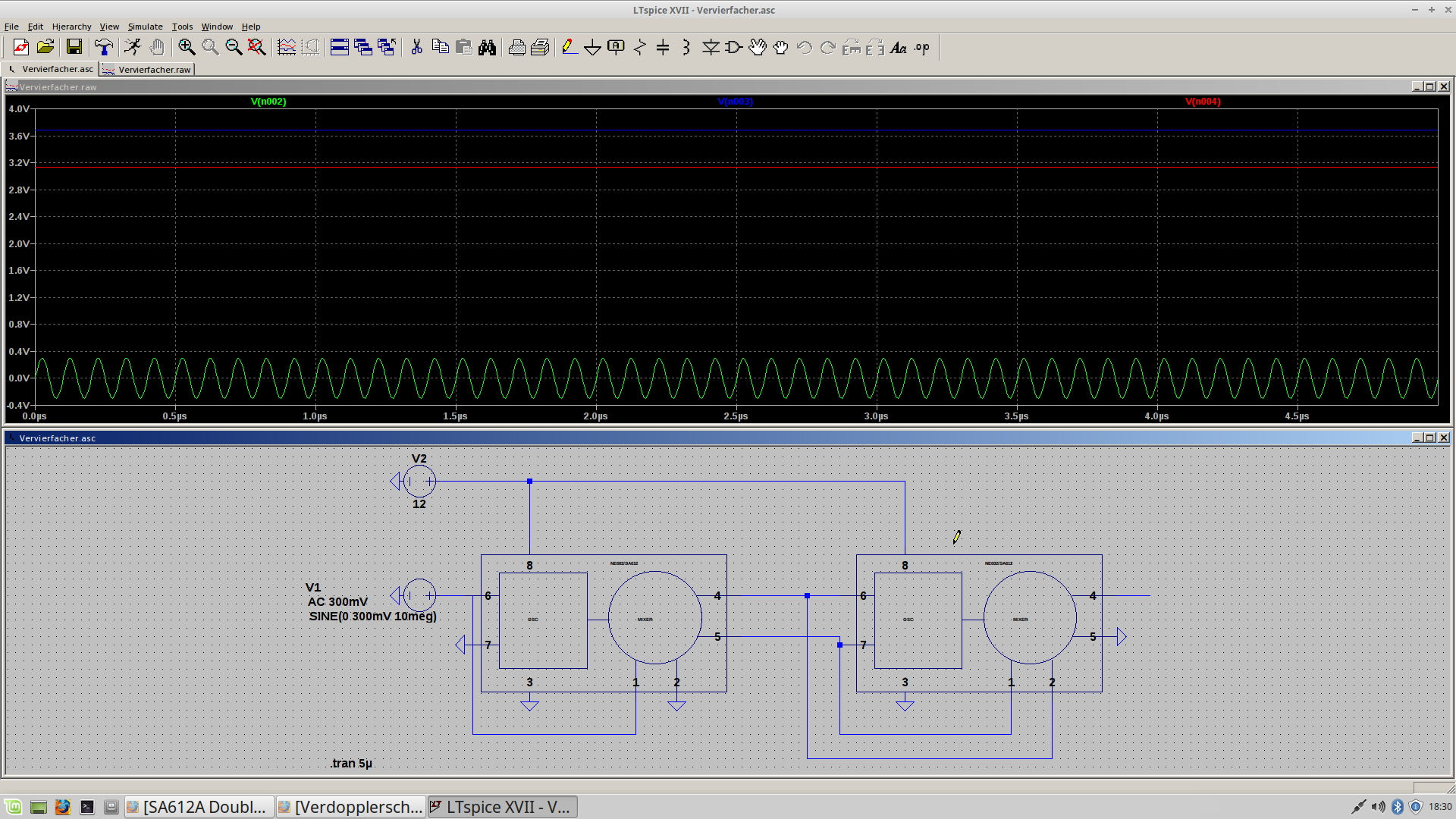Click the V1 voltage source symbol
The width and height of the screenshot is (1456, 819).
coord(419,595)
